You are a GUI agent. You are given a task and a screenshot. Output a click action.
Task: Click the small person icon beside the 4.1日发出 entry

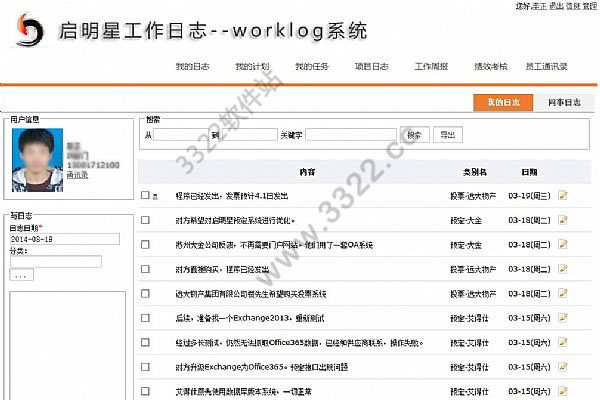155,197
